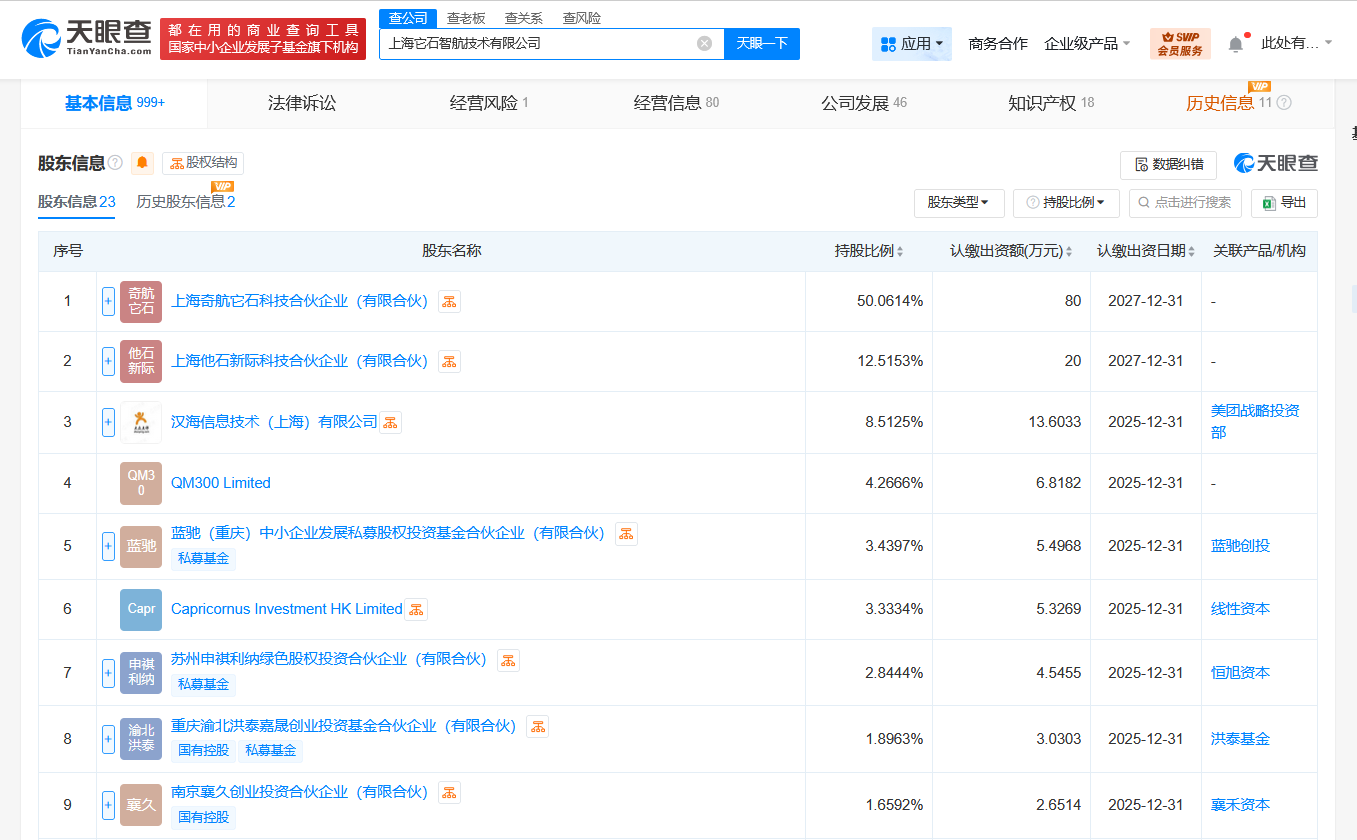Open equity structure icon for 汉海信息技术
The width and height of the screenshot is (1357, 840).
390,422
